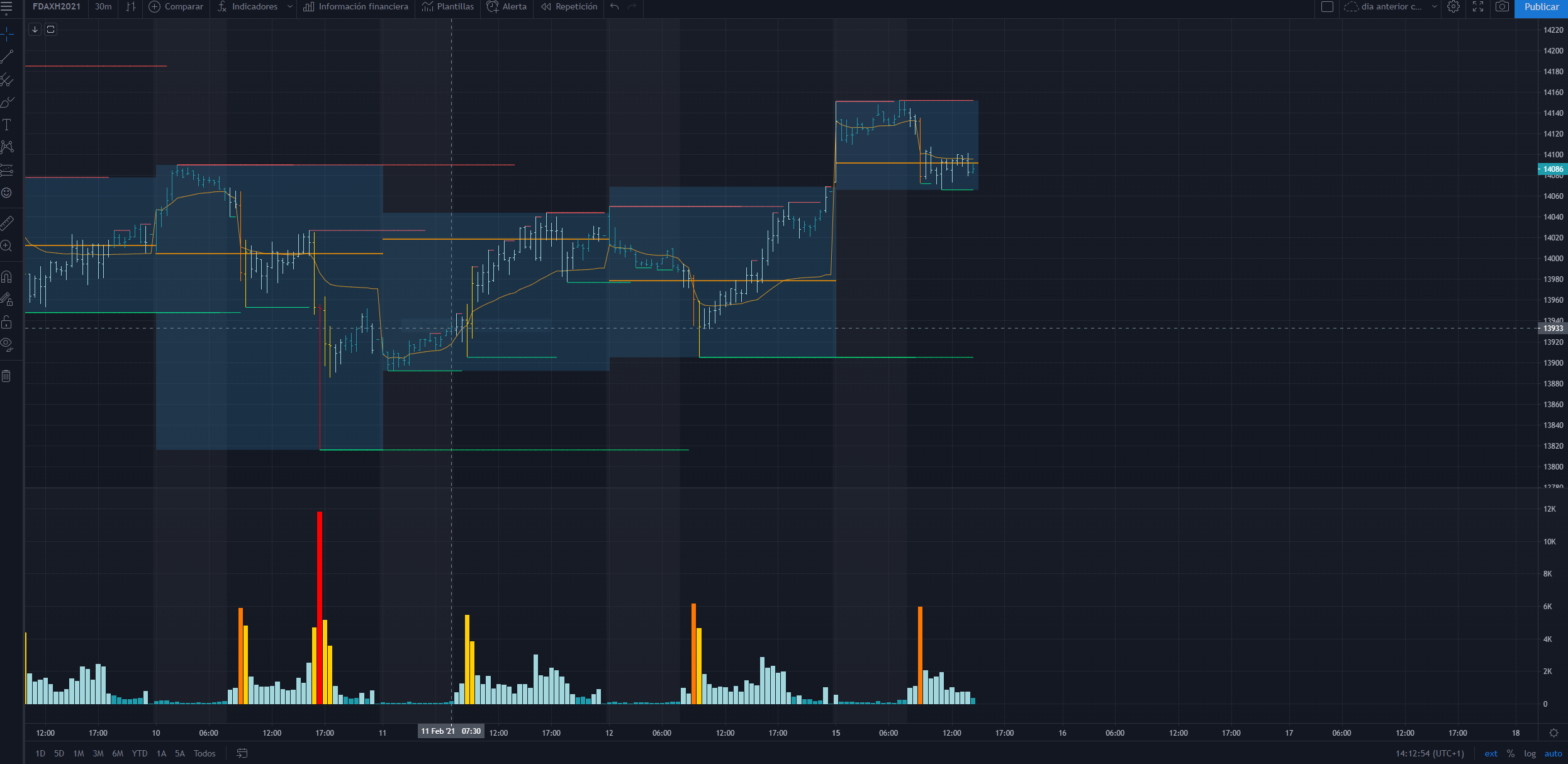The width and height of the screenshot is (1568, 764).
Task: Enter fullscreen mode with arrows icon
Action: coord(1478,7)
